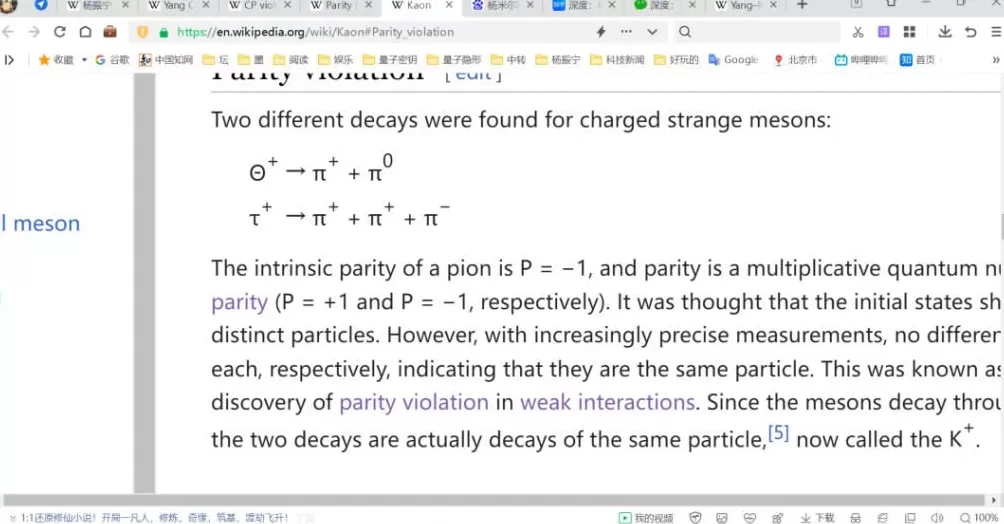Click the scissors screenshot icon in toolbar

pyautogui.click(x=857, y=32)
